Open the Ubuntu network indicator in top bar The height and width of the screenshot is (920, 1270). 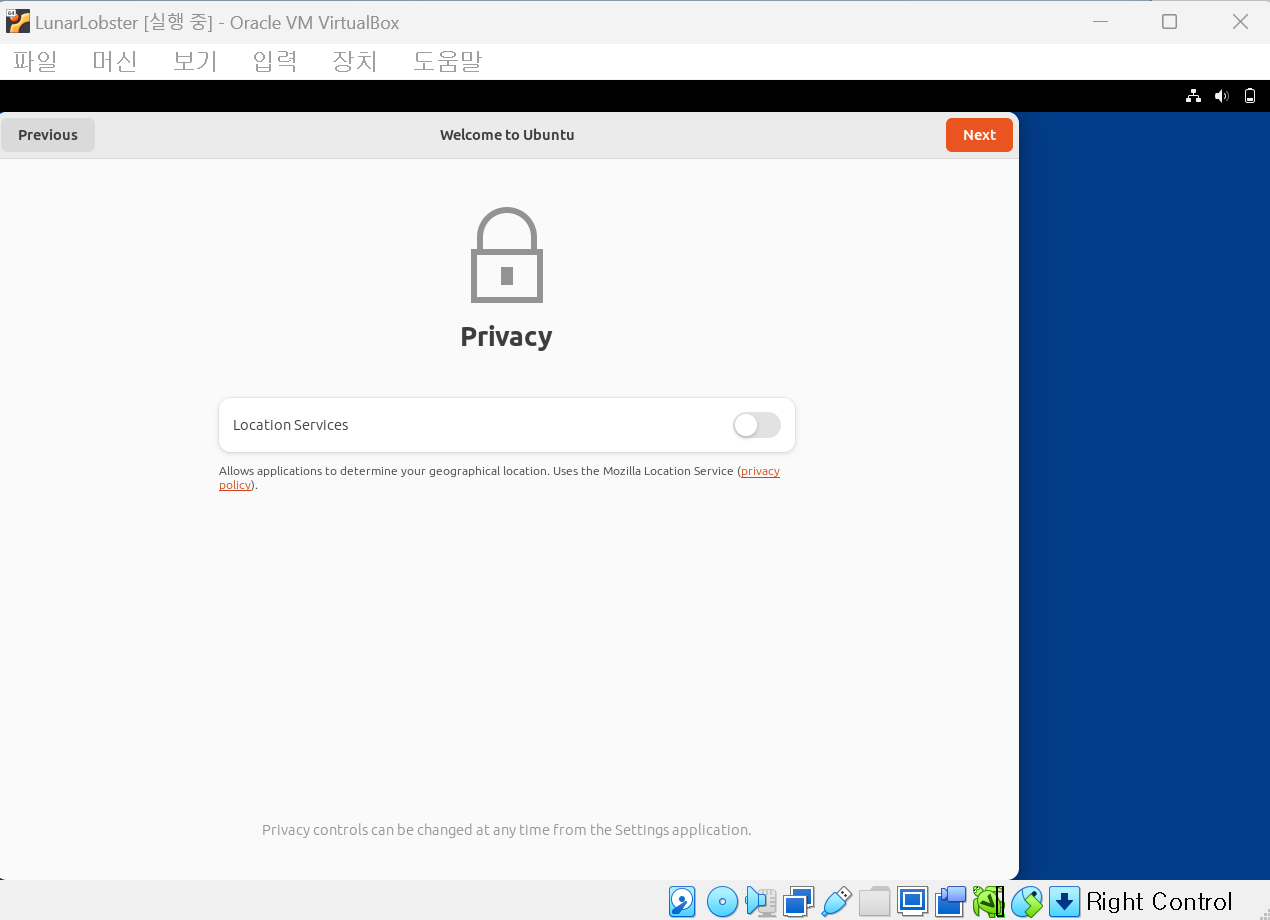click(1193, 96)
